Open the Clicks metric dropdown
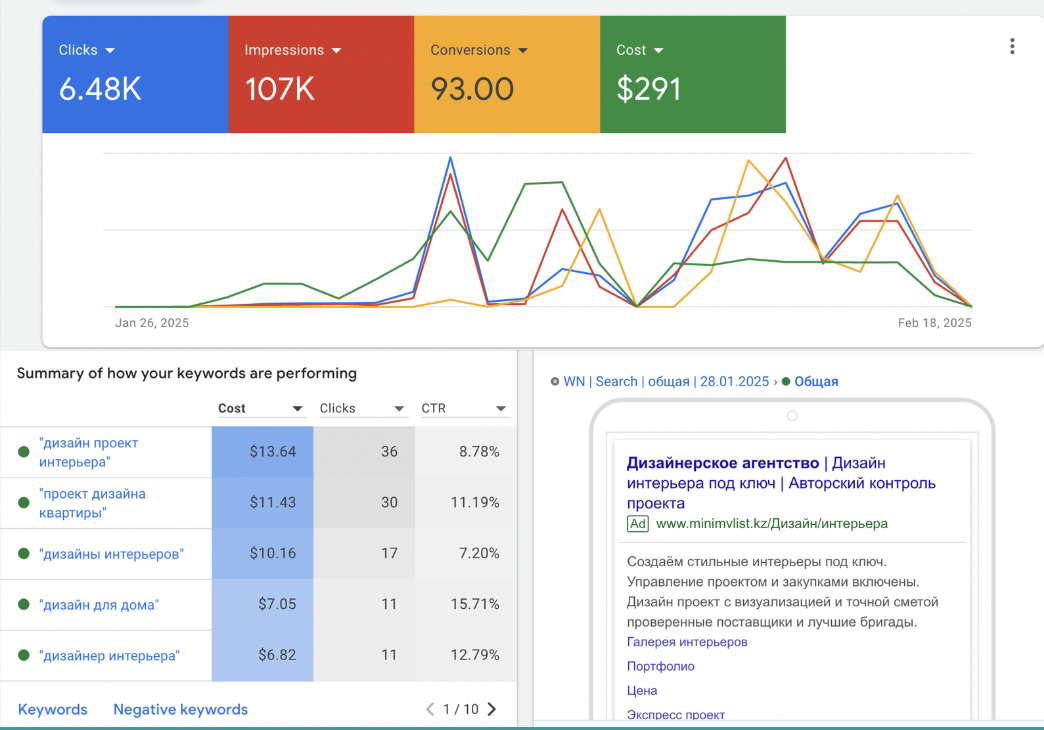The width and height of the screenshot is (1044, 730). click(109, 51)
